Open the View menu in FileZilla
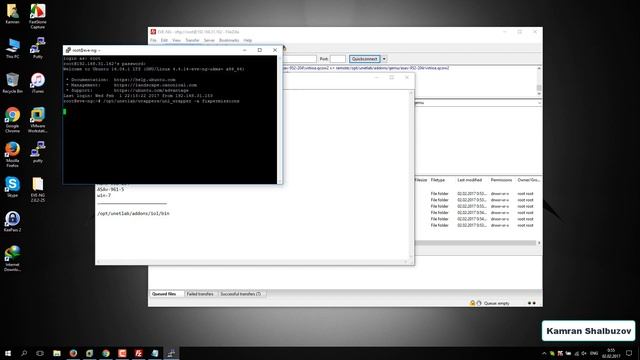Screen dimensions: 640x360 (176, 40)
